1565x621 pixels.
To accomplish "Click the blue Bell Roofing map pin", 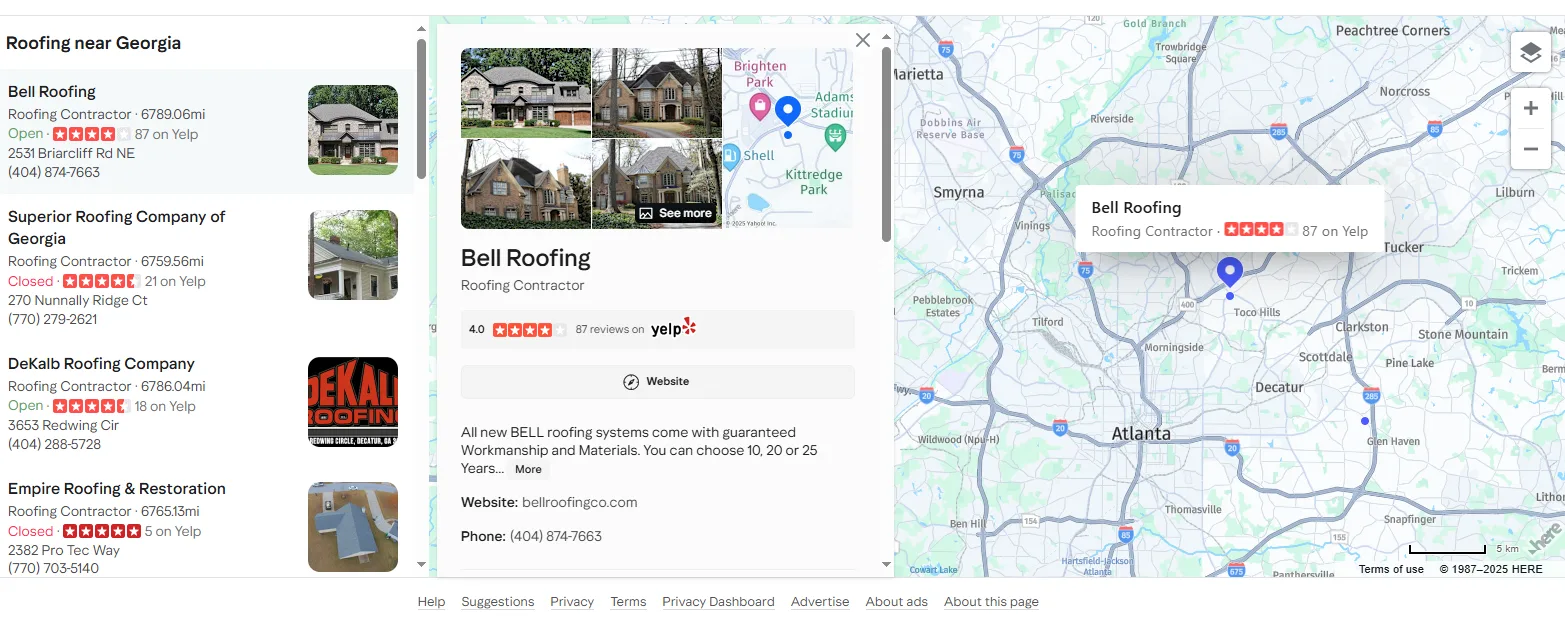I will [x=1229, y=271].
